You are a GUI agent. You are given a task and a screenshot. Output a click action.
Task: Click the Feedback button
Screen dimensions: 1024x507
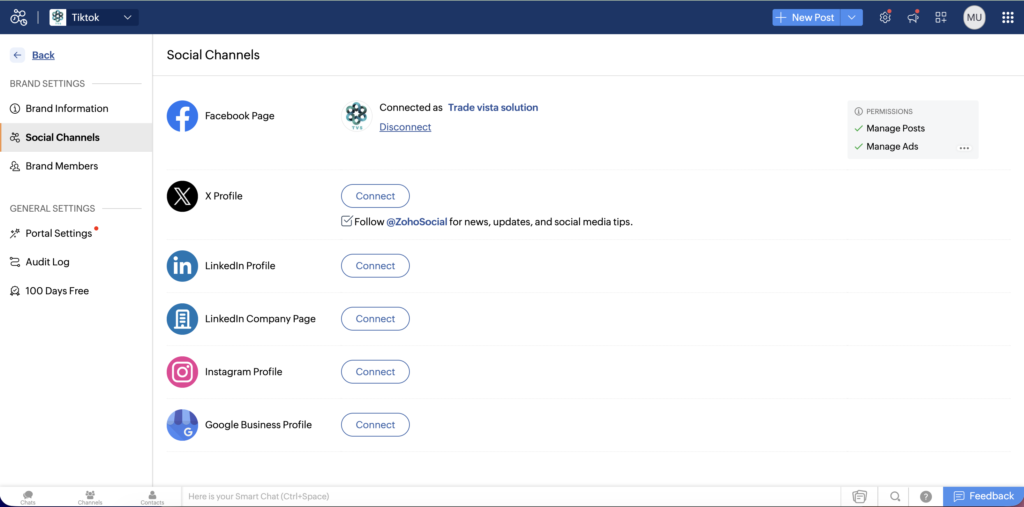(x=983, y=496)
